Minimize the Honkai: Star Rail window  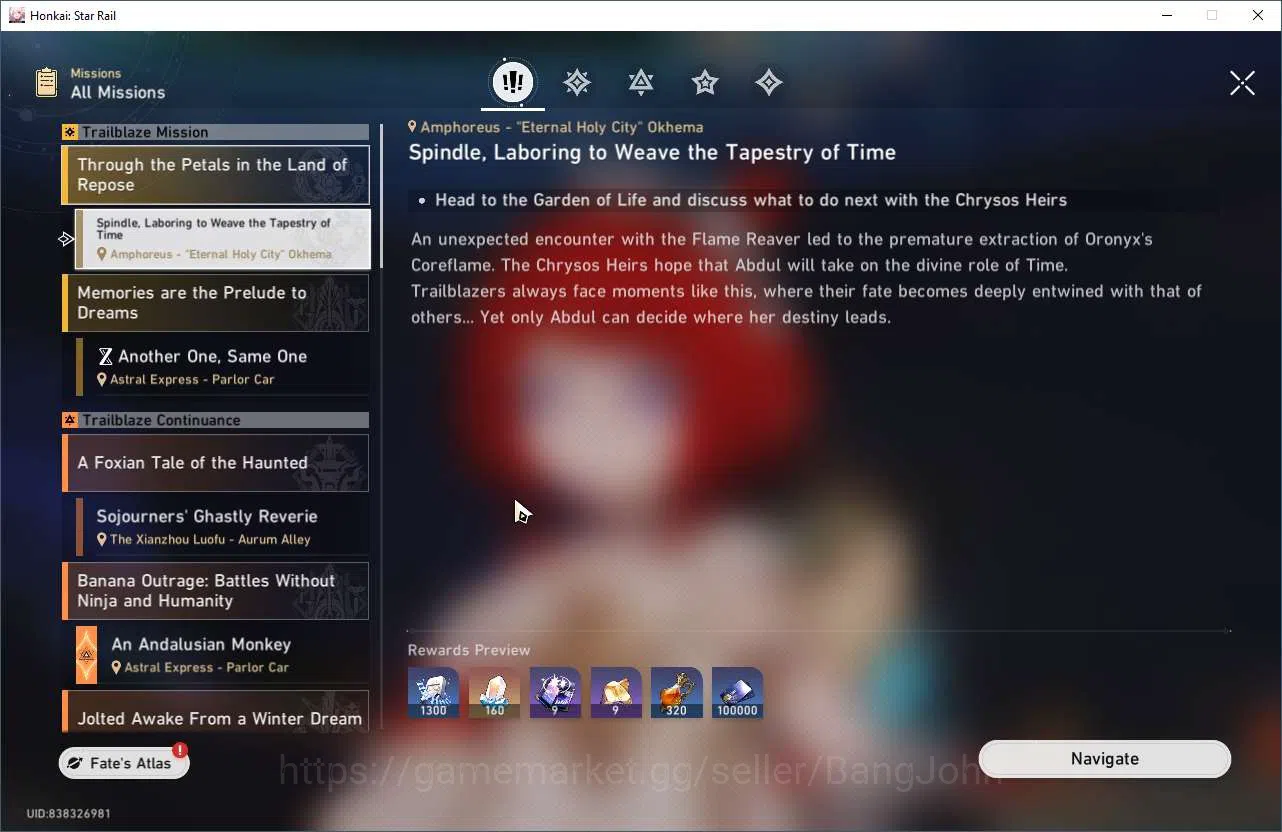coord(1167,15)
